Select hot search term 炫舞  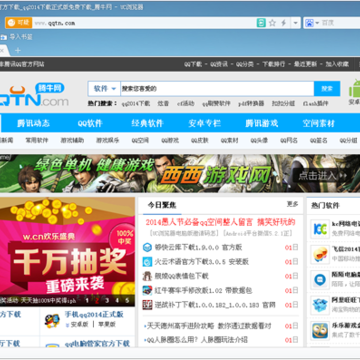pyautogui.click(x=163, y=104)
